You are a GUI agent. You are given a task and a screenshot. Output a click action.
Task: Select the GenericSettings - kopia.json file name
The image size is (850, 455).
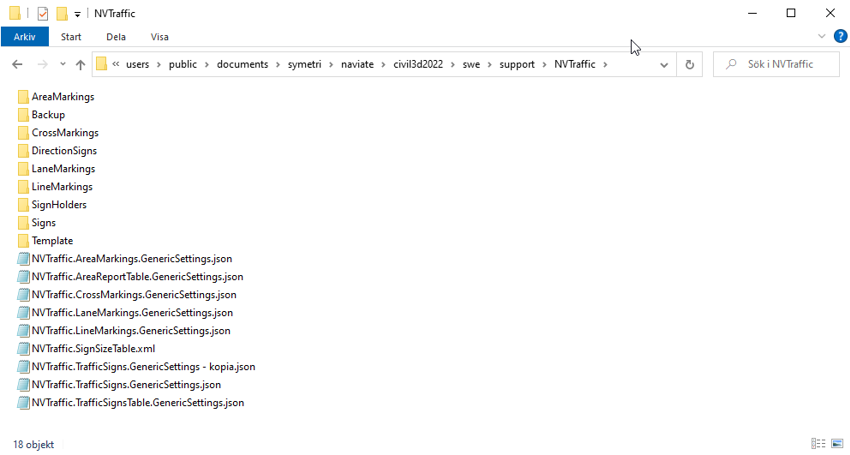143,367
